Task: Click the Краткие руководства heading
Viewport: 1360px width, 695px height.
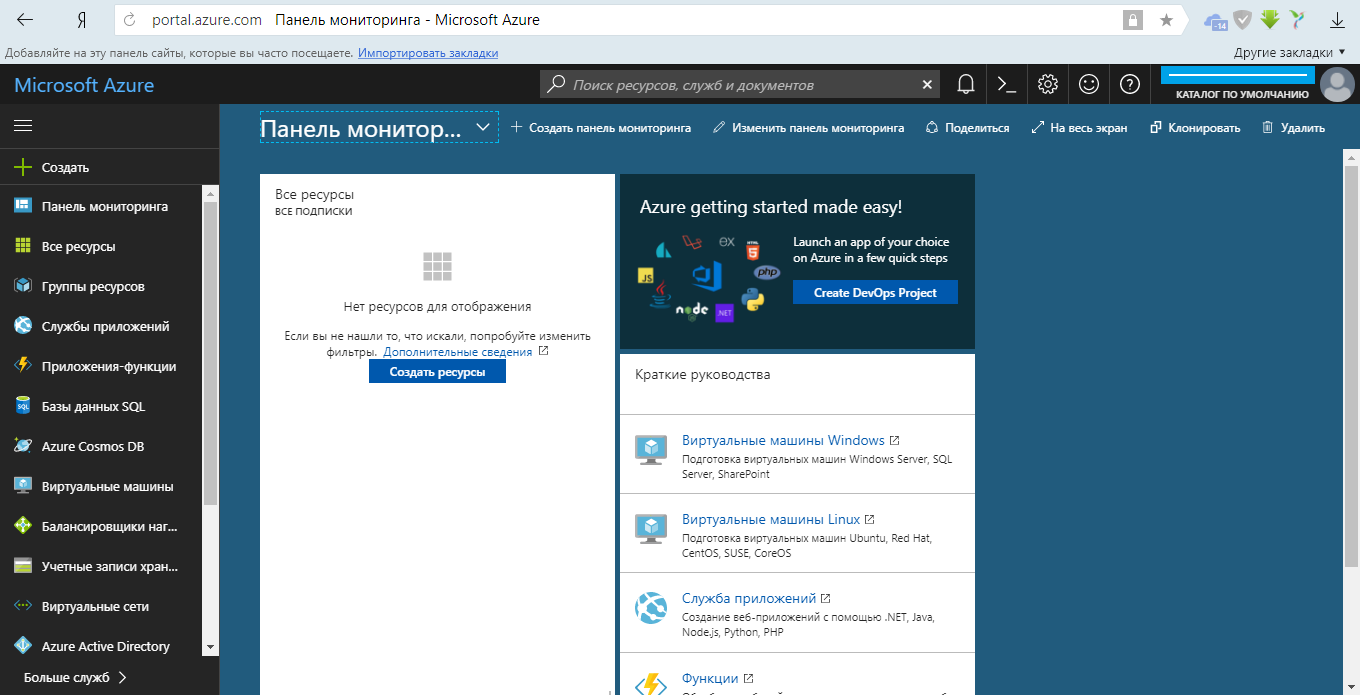Action: tap(703, 375)
